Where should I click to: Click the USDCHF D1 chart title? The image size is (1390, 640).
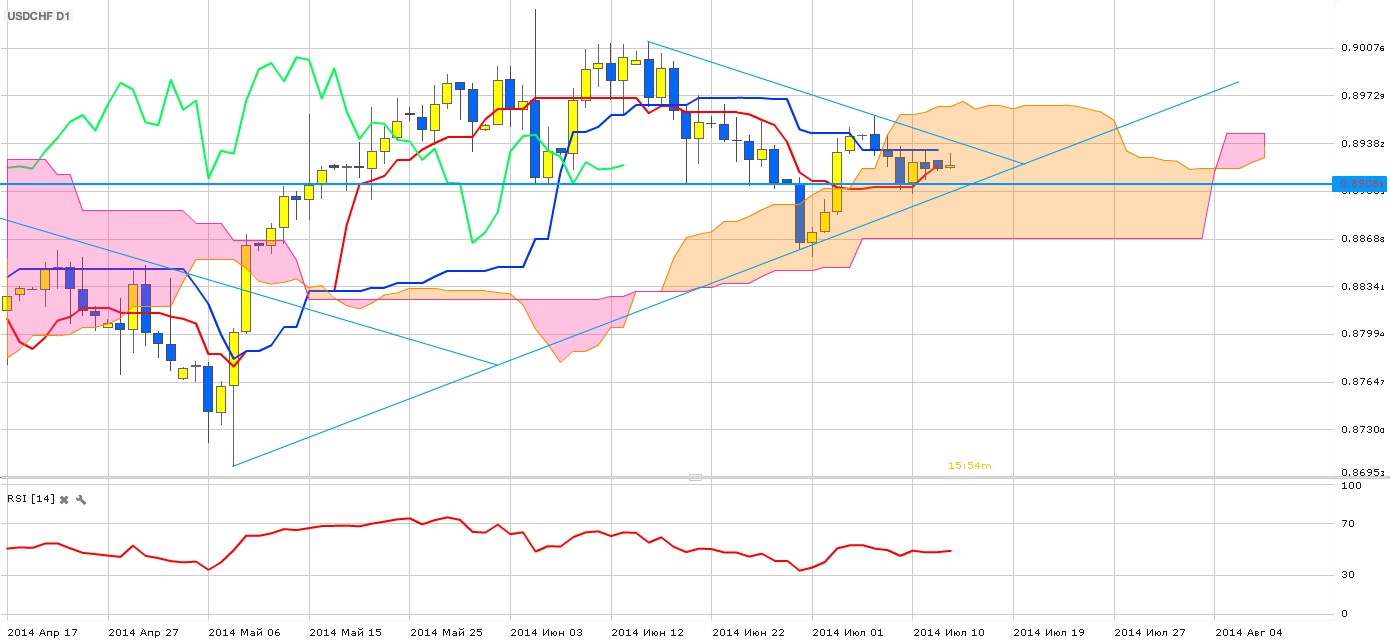pos(40,17)
